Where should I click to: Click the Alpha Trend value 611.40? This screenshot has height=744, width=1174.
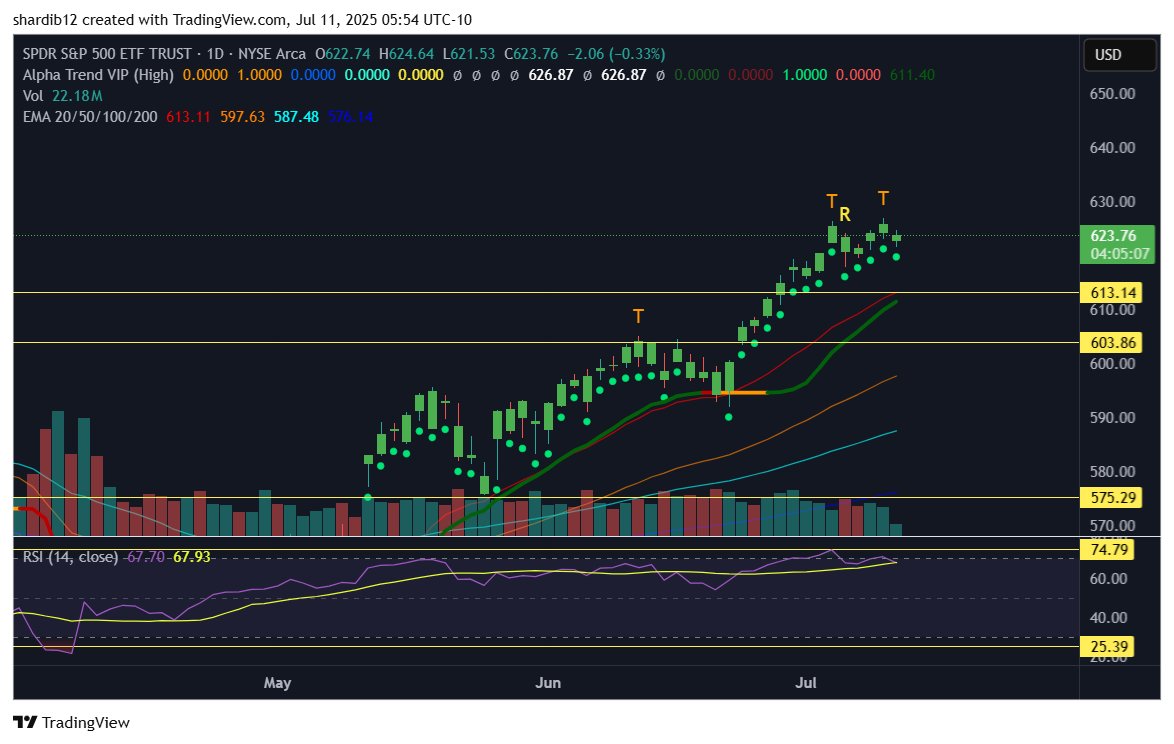pyautogui.click(x=912, y=75)
